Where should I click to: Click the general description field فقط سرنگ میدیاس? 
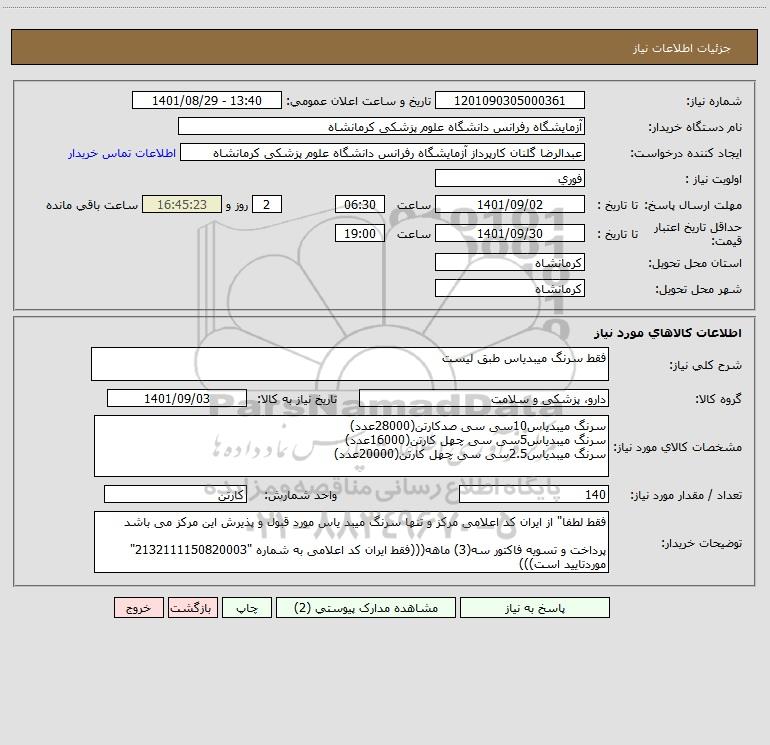click(x=350, y=364)
